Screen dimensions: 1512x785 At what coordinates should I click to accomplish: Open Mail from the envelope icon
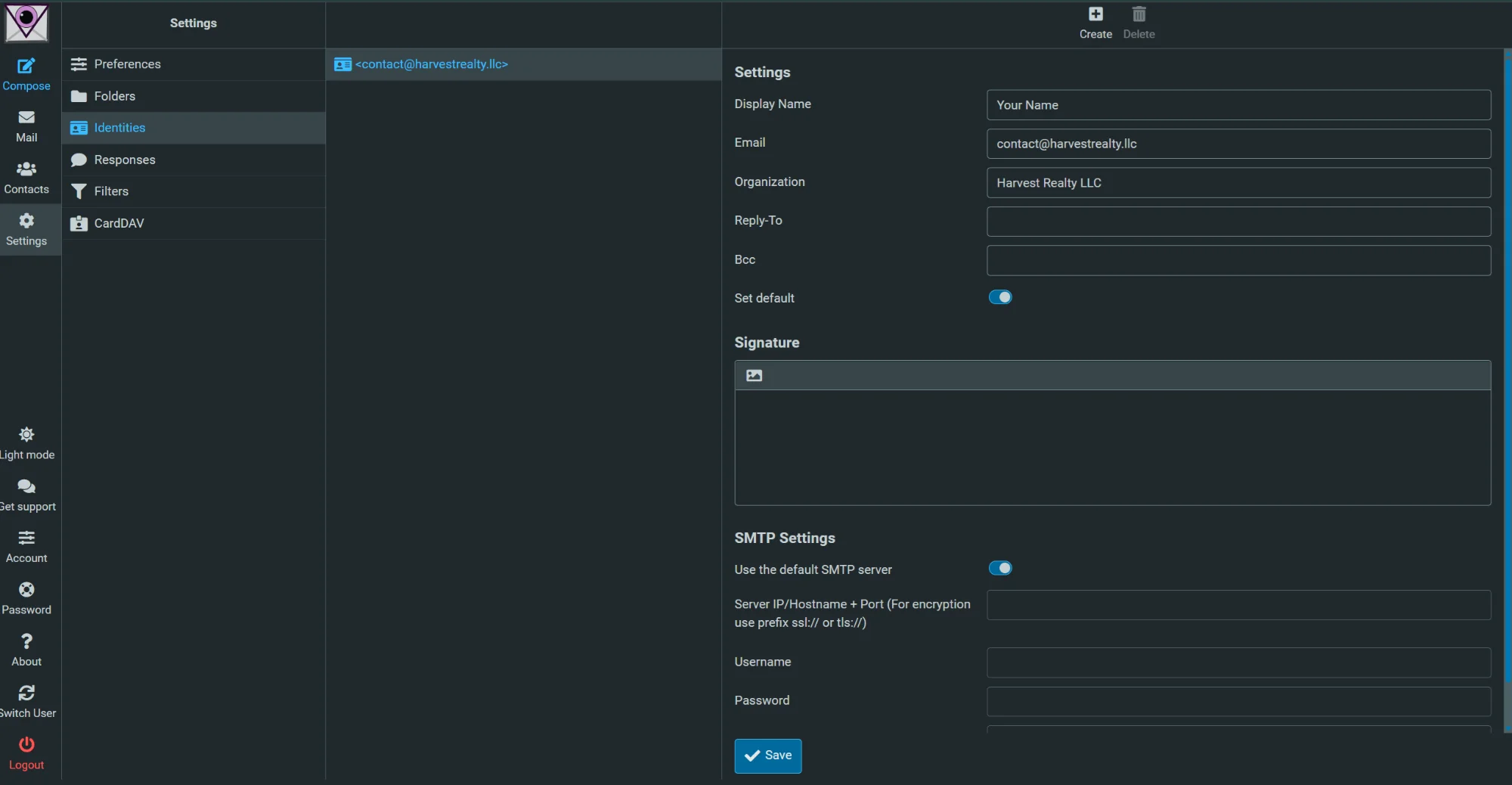(26, 118)
